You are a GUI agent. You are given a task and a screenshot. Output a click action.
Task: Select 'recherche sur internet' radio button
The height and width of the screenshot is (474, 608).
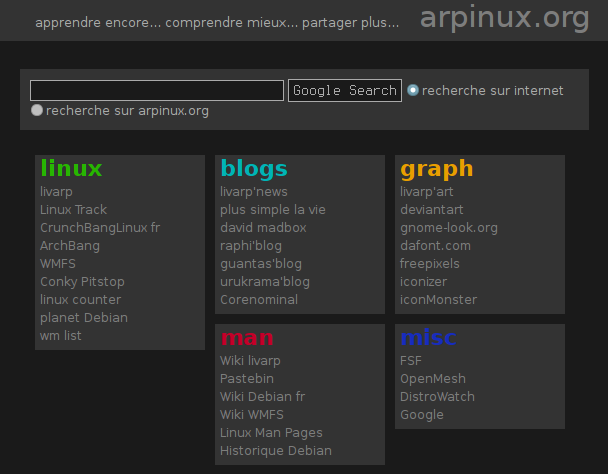point(413,90)
